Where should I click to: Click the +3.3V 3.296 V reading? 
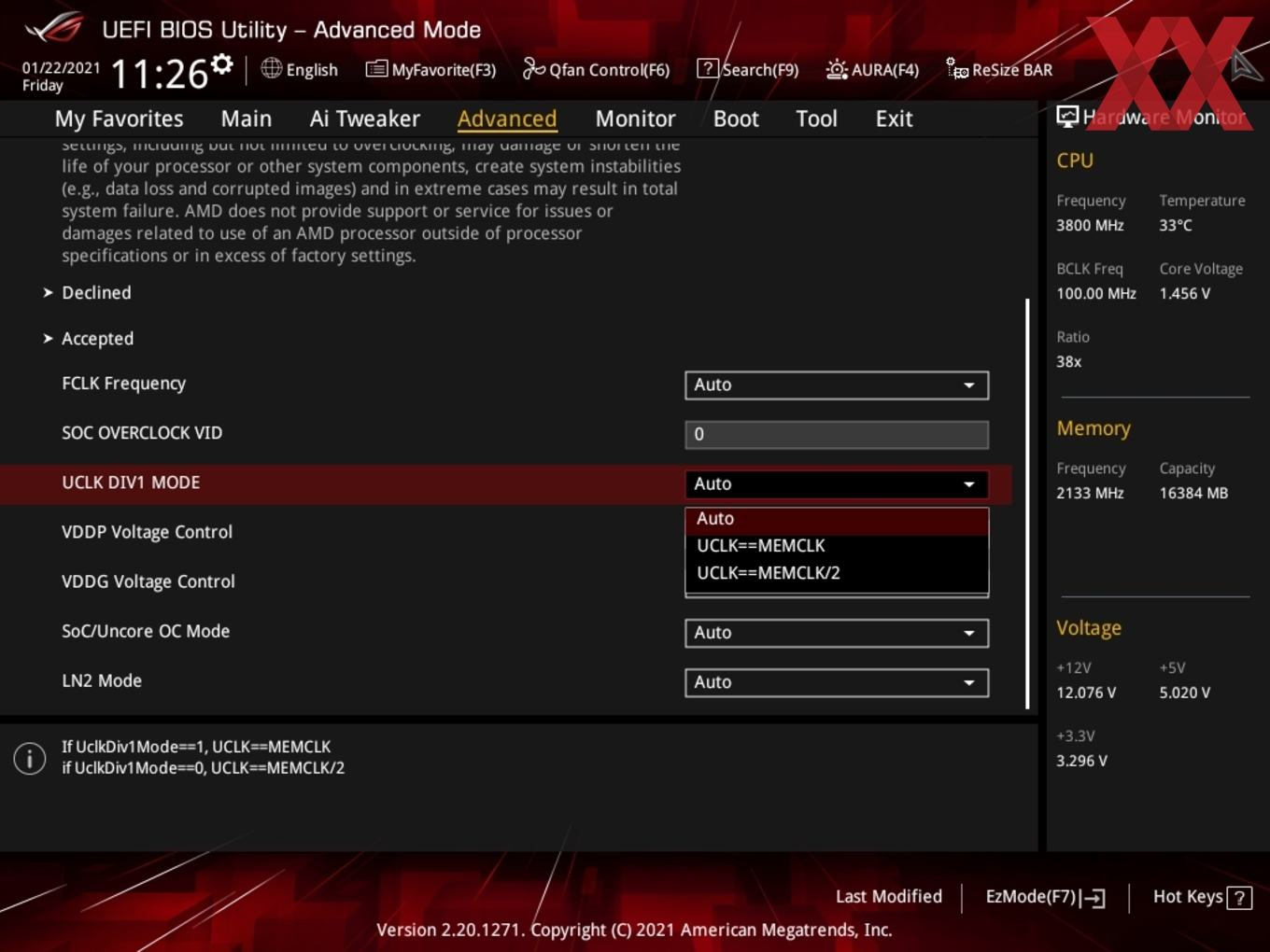tap(1081, 761)
